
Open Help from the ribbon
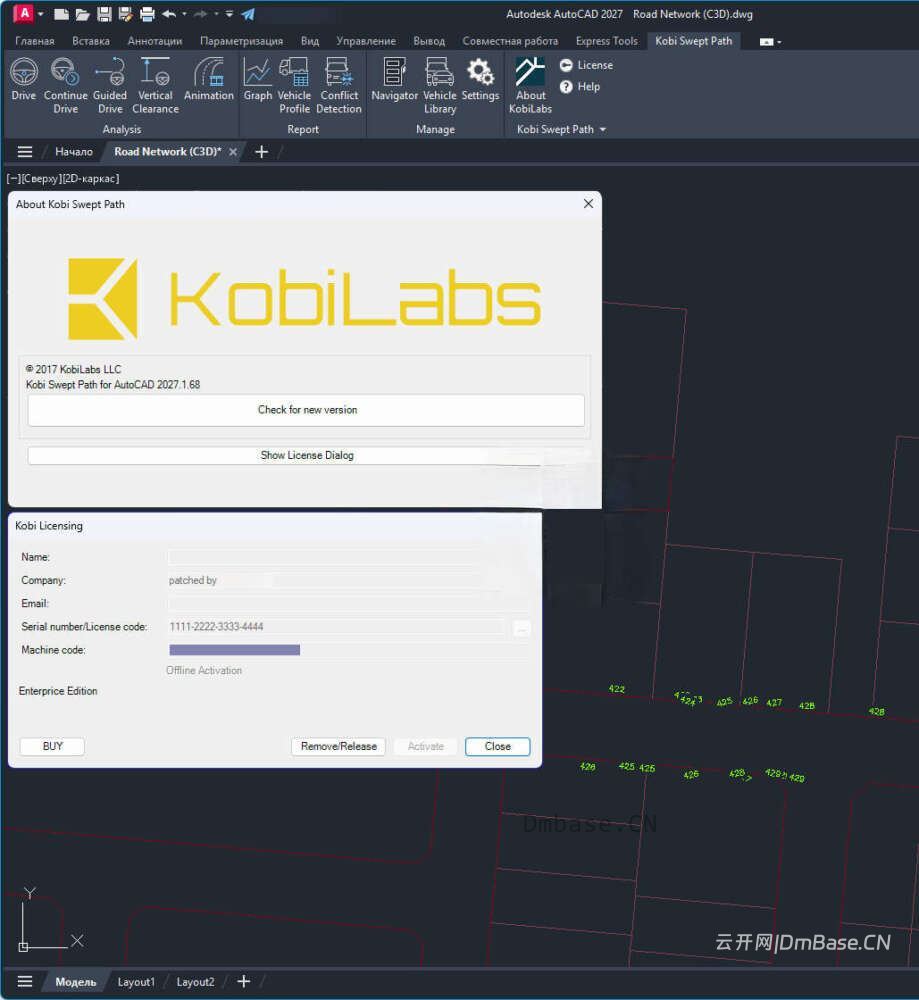coord(580,87)
